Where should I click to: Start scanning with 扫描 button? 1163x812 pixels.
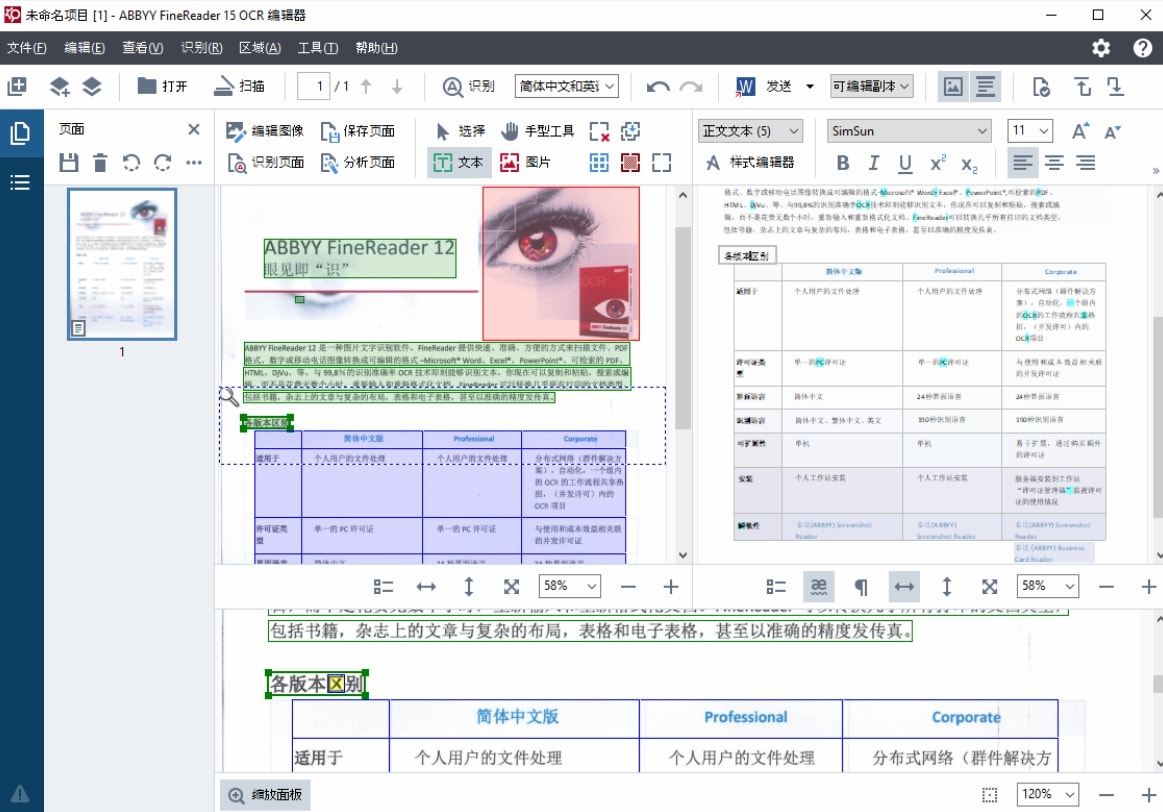point(239,86)
